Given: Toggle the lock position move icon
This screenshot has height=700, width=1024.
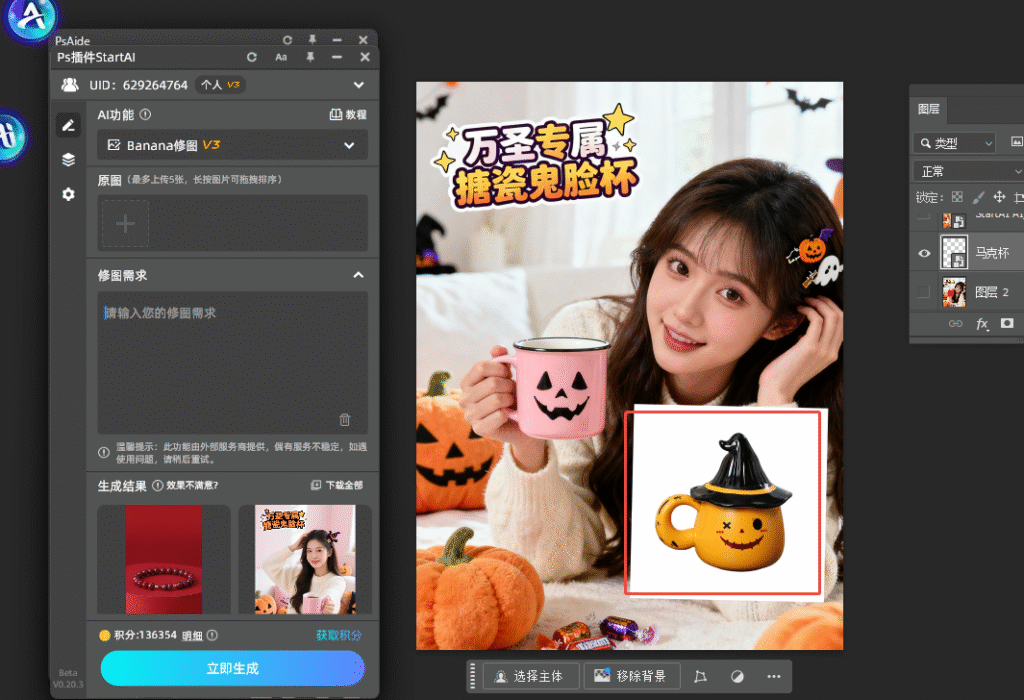Looking at the screenshot, I should (x=999, y=197).
